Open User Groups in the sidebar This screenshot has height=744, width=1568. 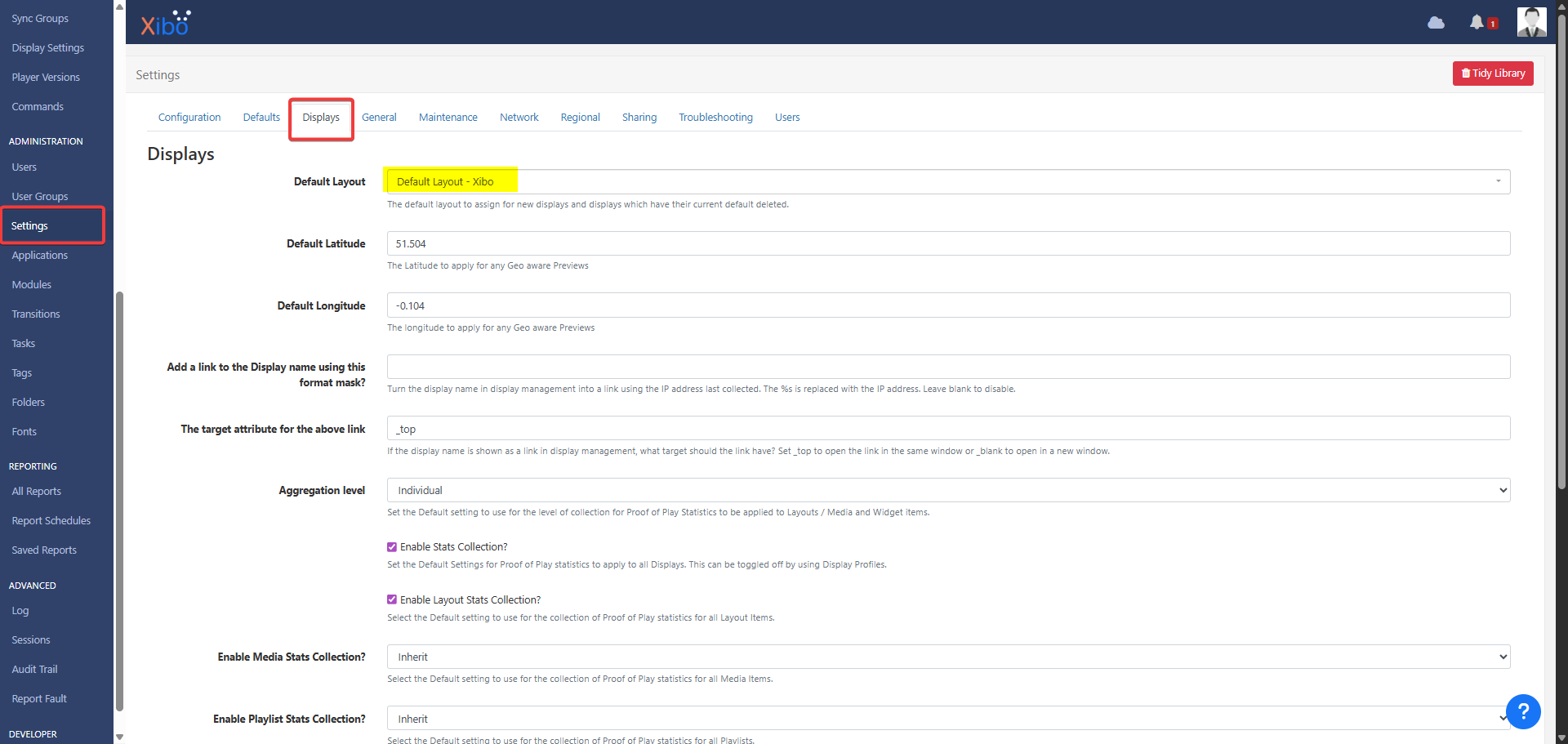40,197
